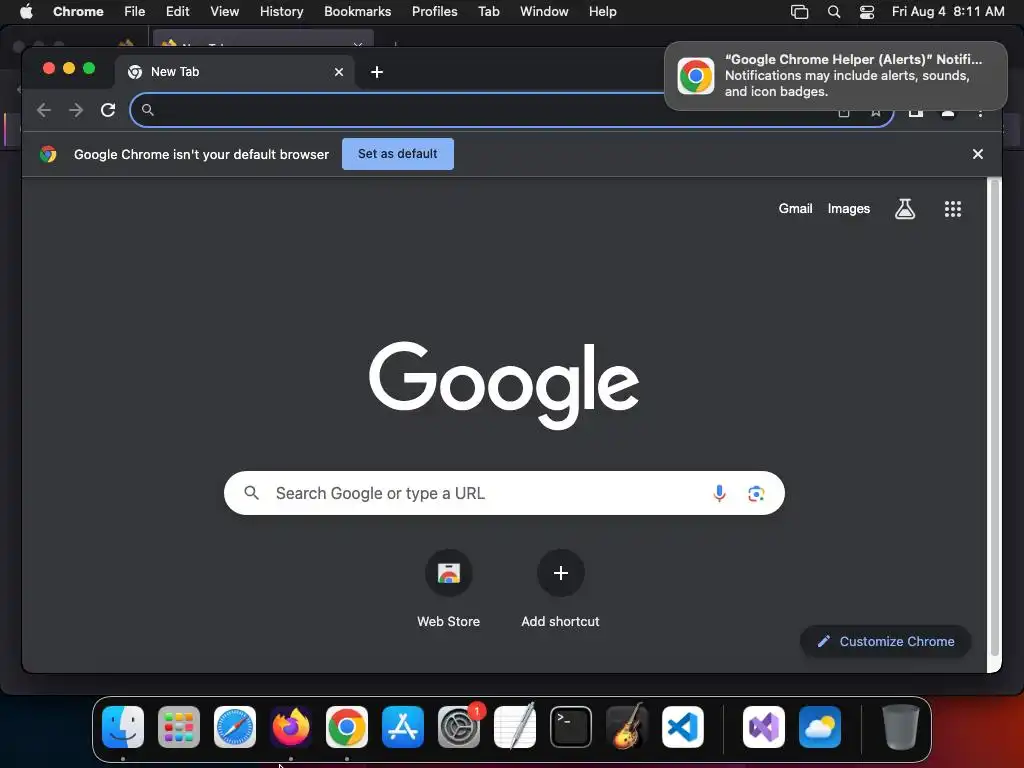
Task: Open the Web Store shortcut
Action: click(449, 590)
